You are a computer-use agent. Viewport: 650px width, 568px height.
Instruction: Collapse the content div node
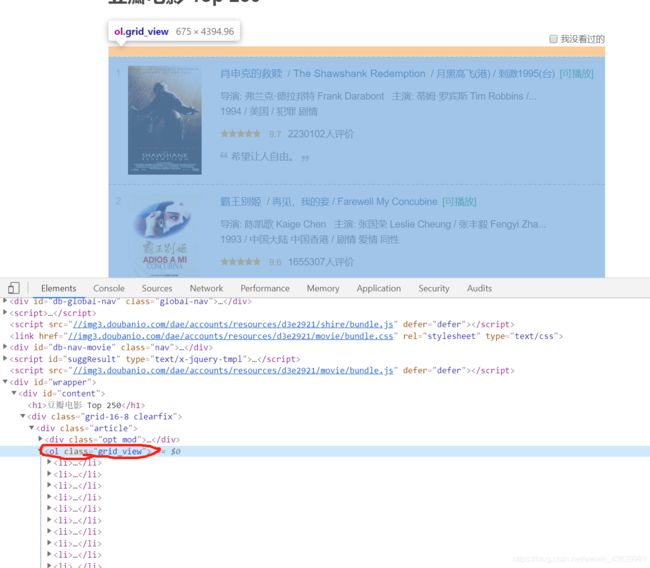tap(14, 393)
